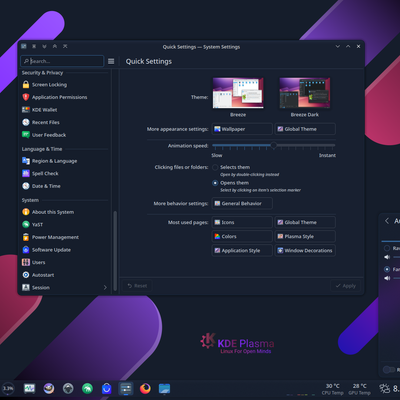Expand the Session sidebar entry arrow
Viewport: 400px width, 400px height.
105,287
